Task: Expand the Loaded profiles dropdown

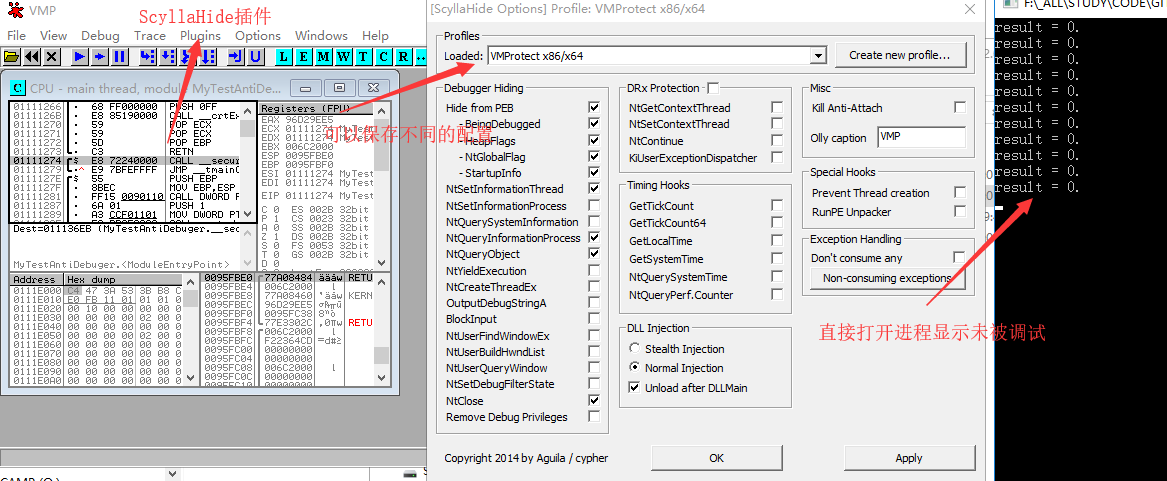Action: coord(818,56)
